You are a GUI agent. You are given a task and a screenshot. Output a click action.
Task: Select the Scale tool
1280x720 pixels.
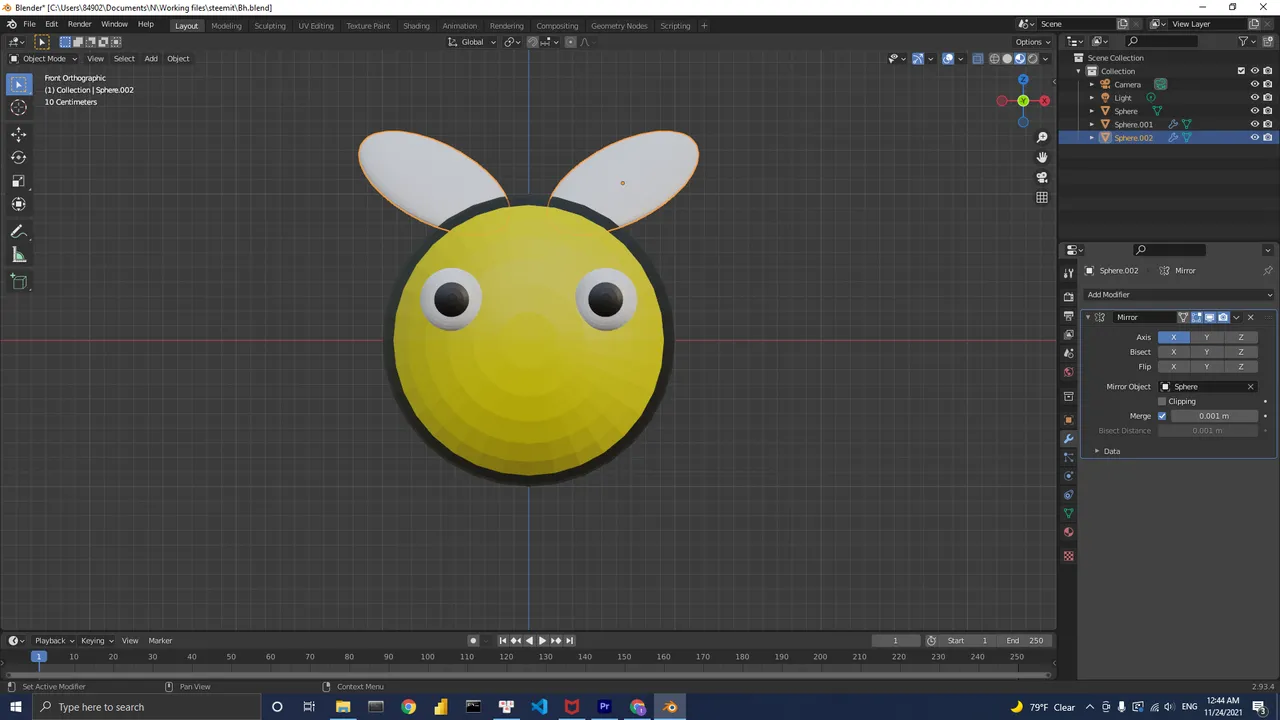click(19, 181)
